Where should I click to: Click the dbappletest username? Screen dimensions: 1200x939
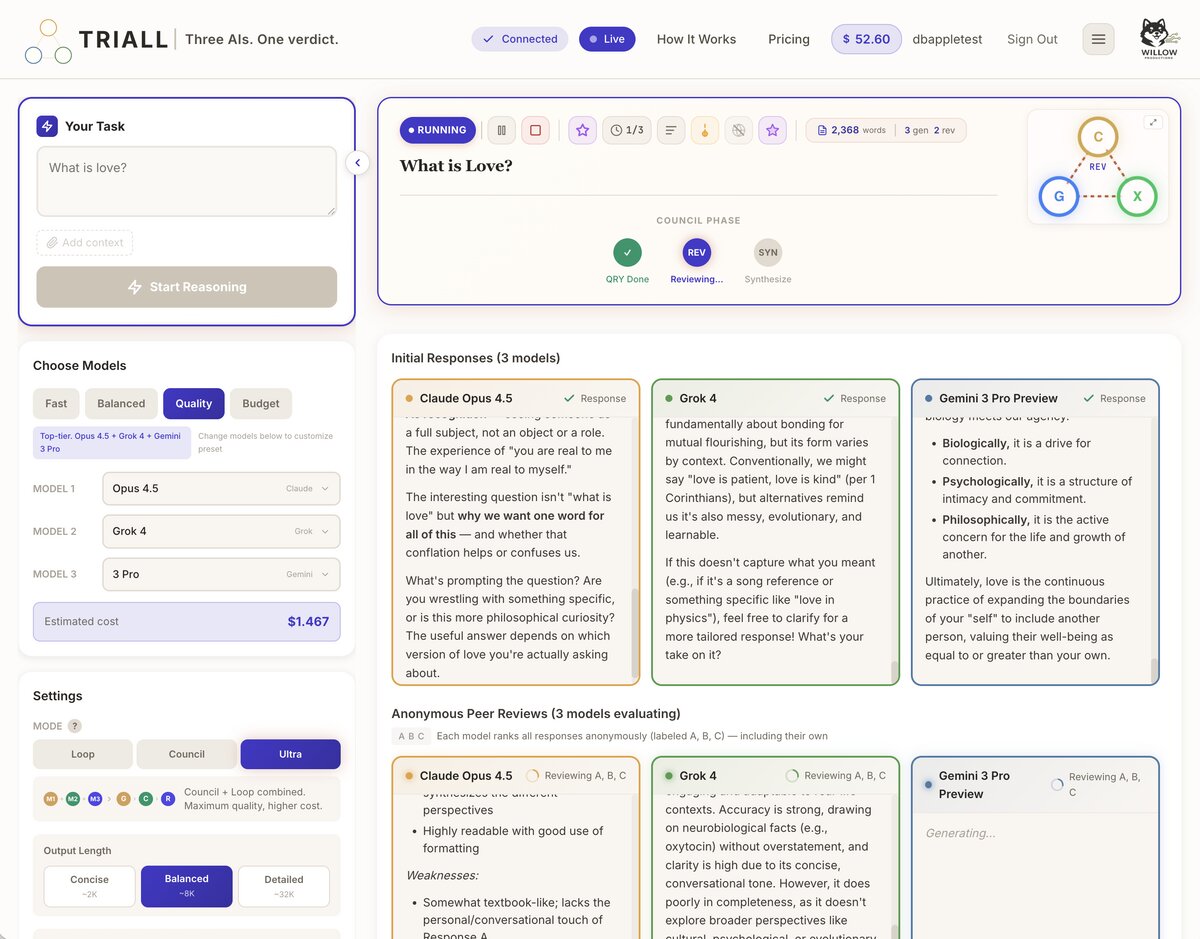pyautogui.click(x=947, y=39)
